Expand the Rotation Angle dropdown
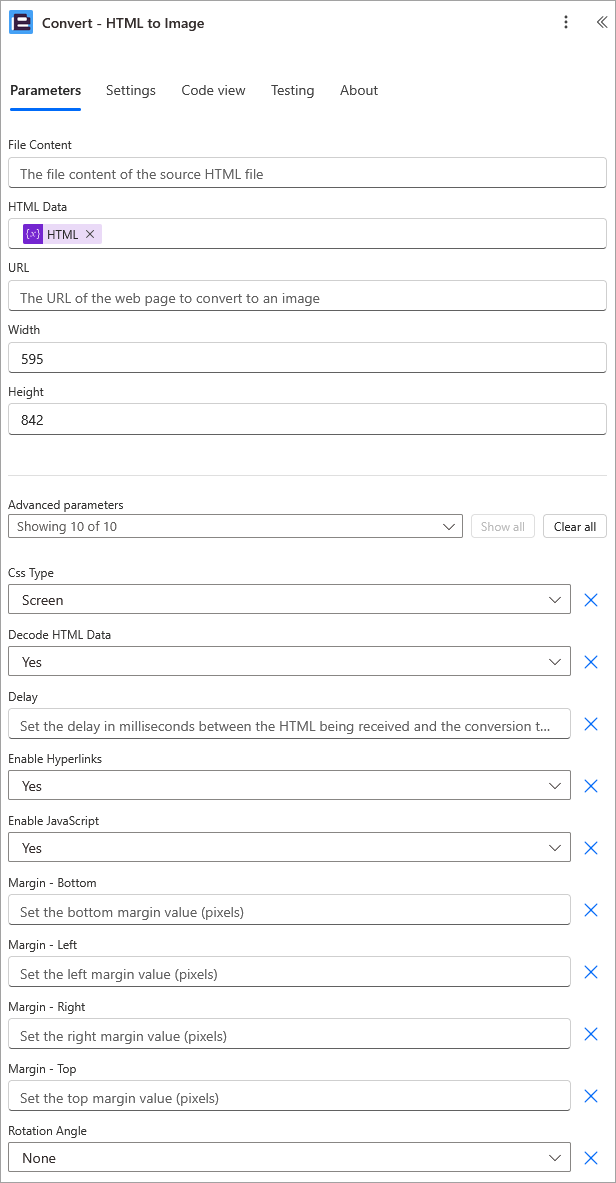This screenshot has height=1183, width=616. click(x=289, y=1158)
